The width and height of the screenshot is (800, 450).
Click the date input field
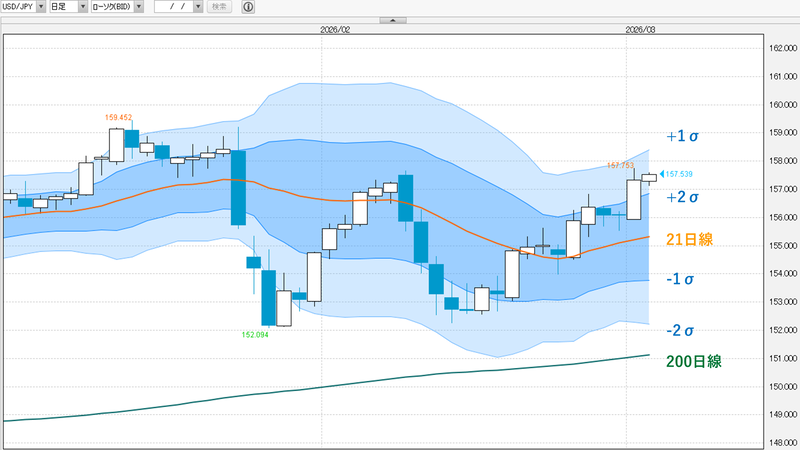174,7
